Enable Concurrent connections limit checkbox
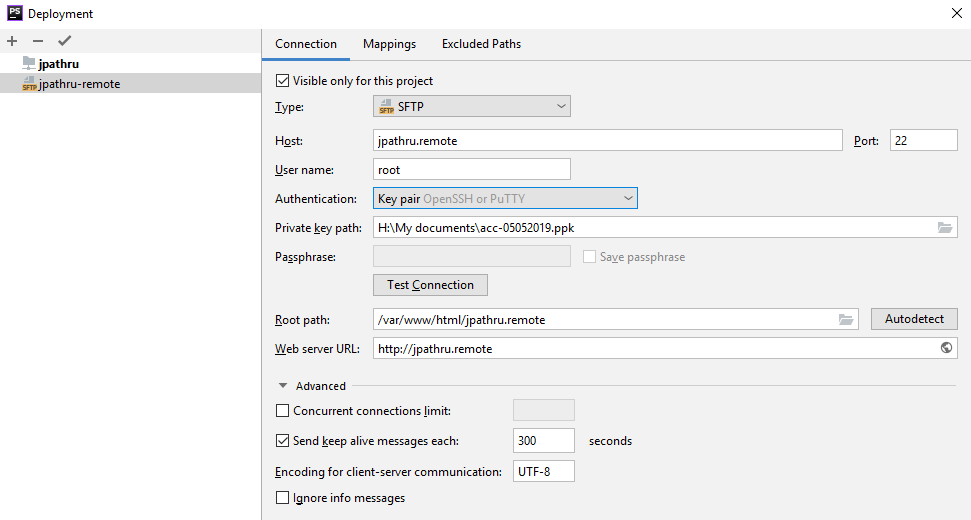This screenshot has height=520, width=971. 282,410
